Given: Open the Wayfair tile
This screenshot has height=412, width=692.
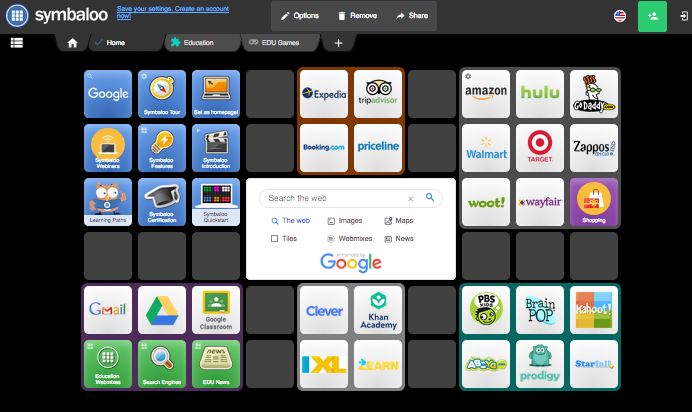Looking at the screenshot, I should (x=540, y=202).
